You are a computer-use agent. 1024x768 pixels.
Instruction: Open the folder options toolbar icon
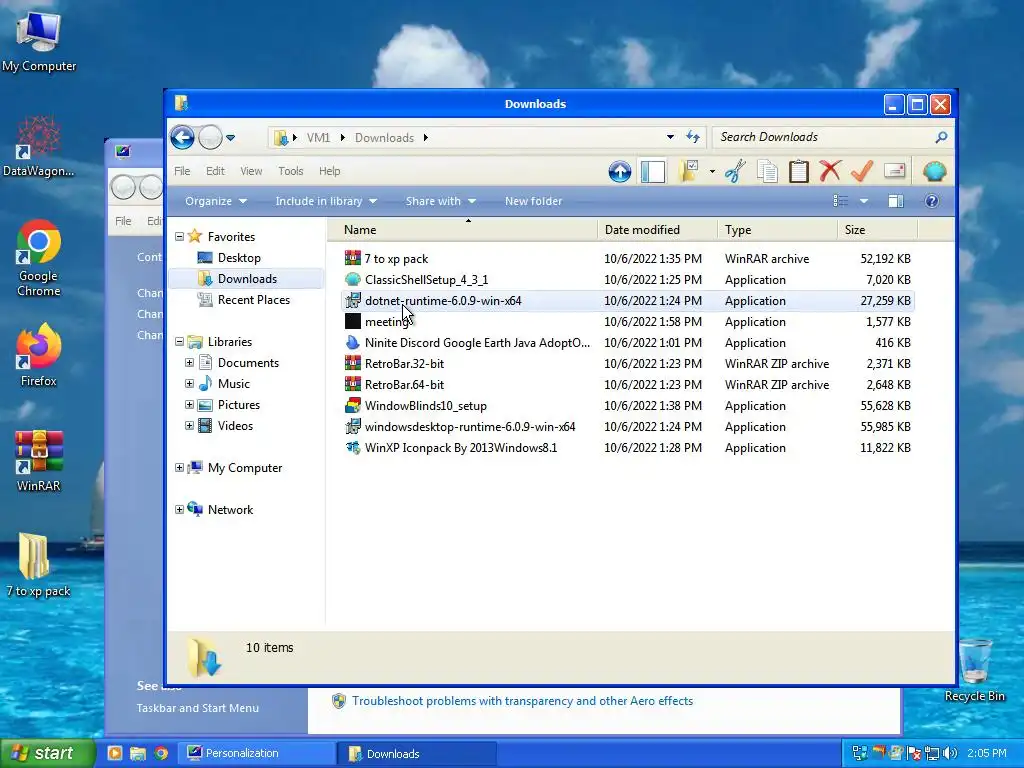tap(688, 172)
